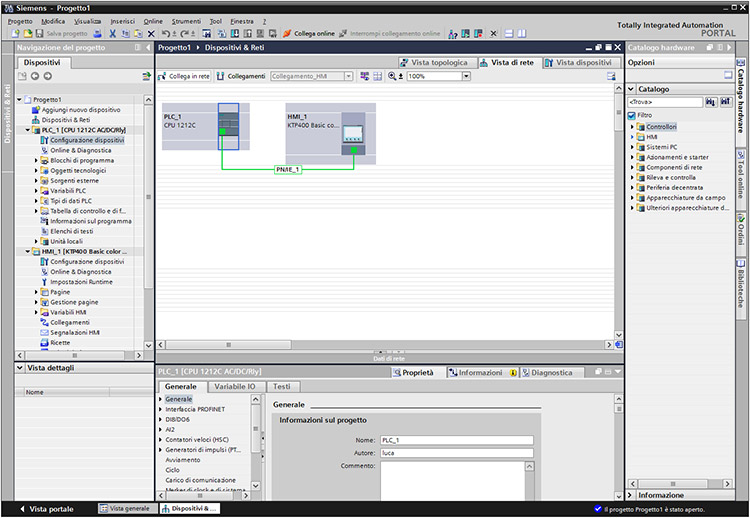The image size is (750, 518).
Task: Delete using the X icon next to paste
Action: point(151,33)
